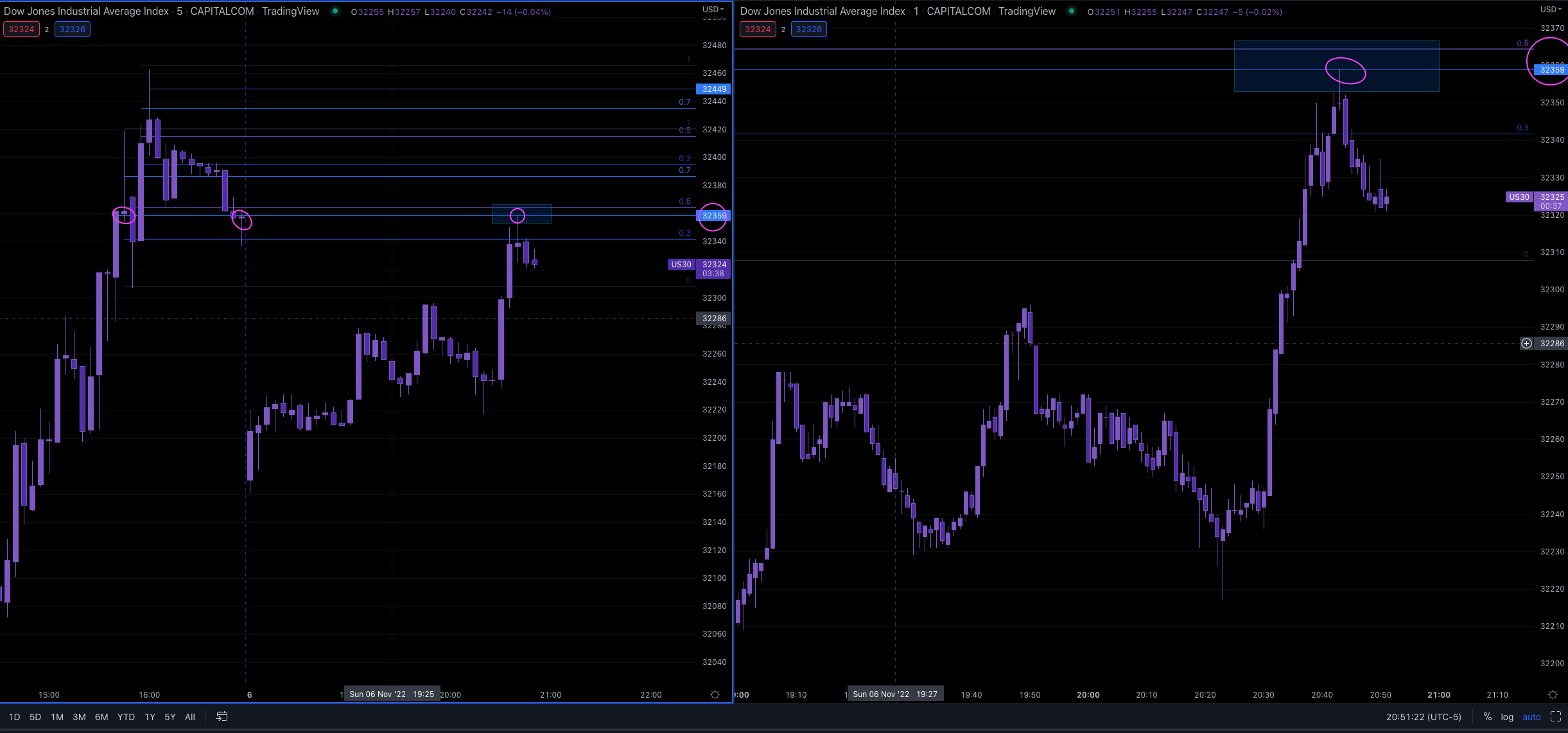Click red sell price 32324 on left chart
Image resolution: width=1568 pixels, height=733 pixels.
pos(21,29)
